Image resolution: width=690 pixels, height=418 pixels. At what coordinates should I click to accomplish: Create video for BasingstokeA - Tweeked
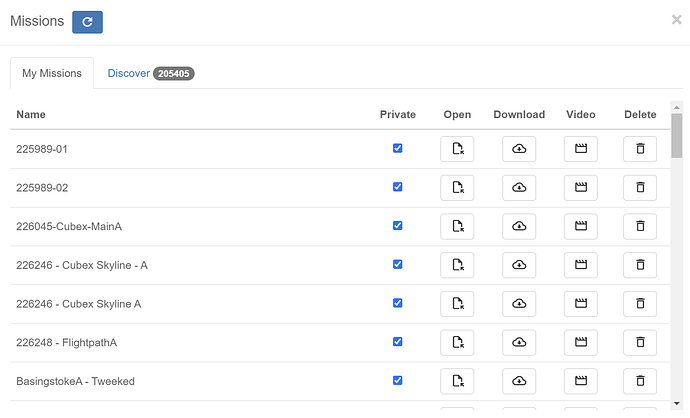(x=581, y=381)
